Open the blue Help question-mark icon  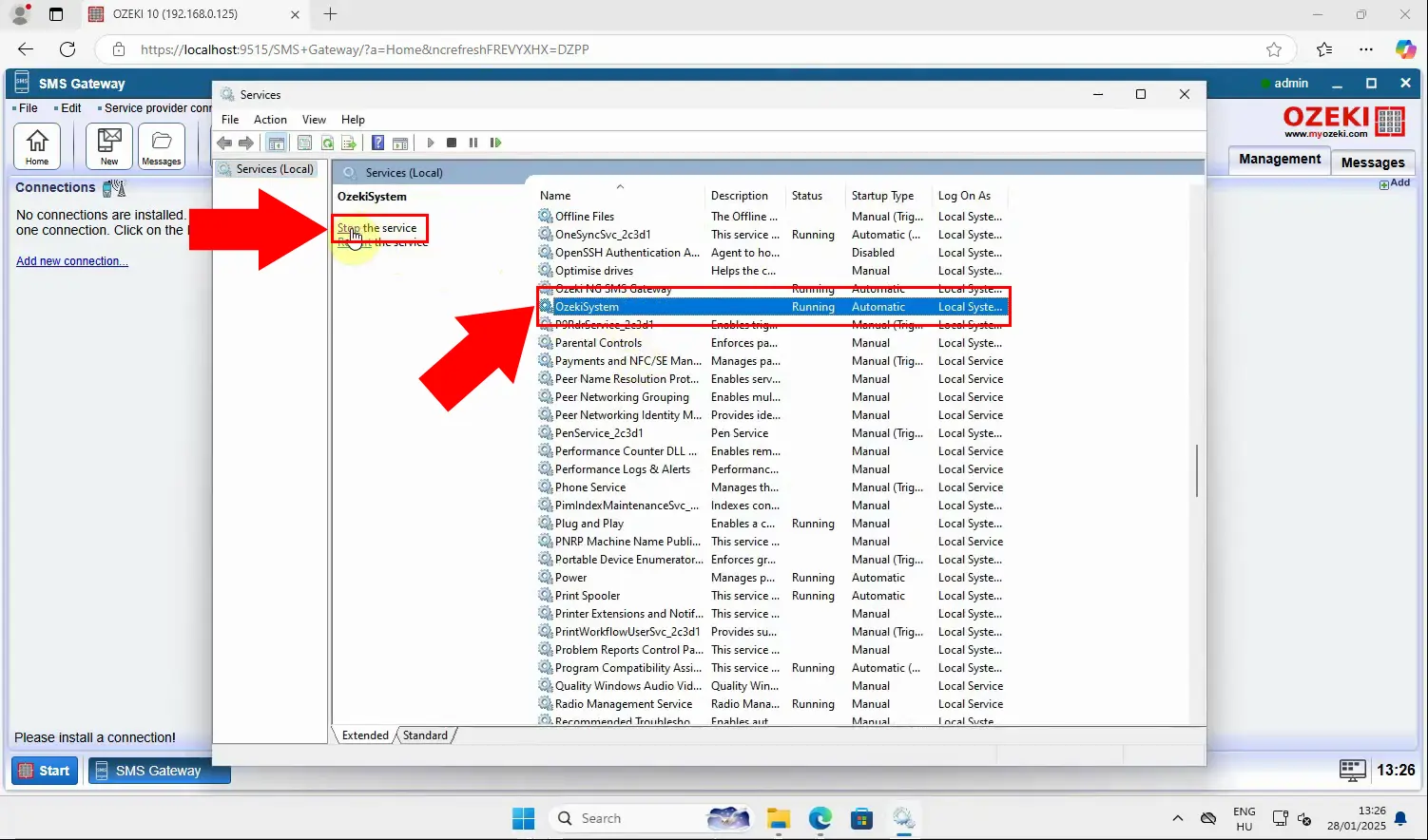point(377,143)
